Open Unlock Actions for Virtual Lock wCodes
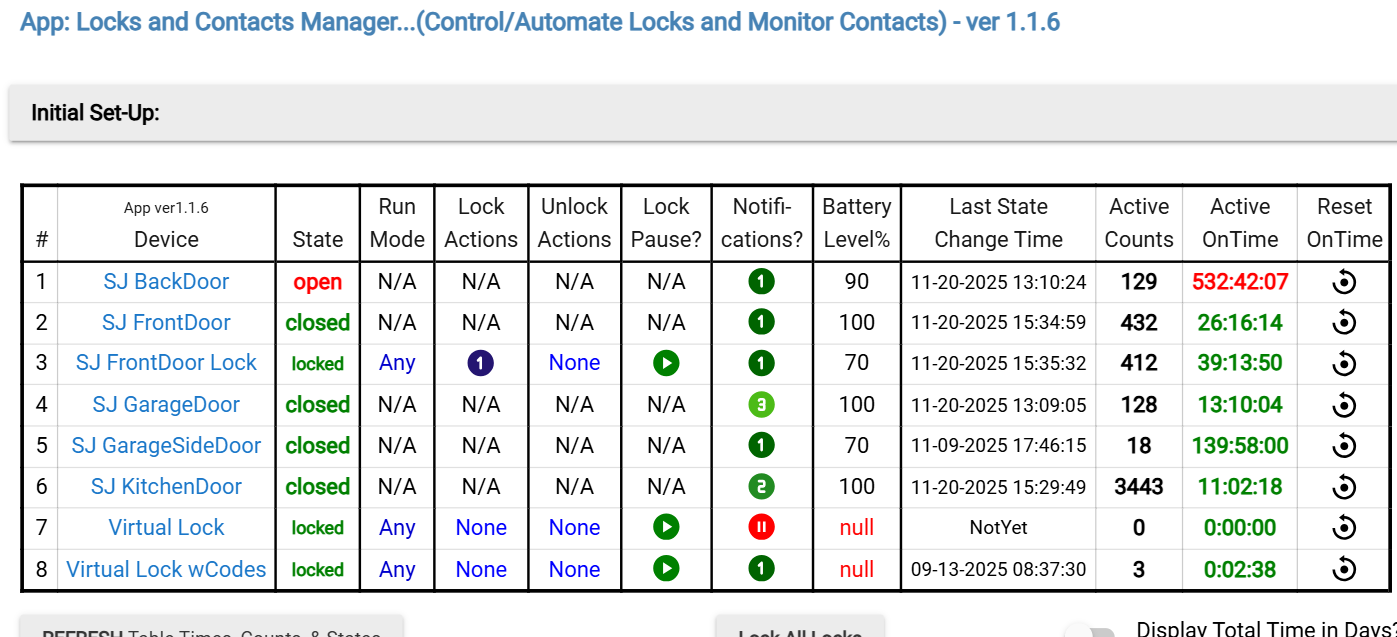Screen dimensions: 1397x637 574,569
